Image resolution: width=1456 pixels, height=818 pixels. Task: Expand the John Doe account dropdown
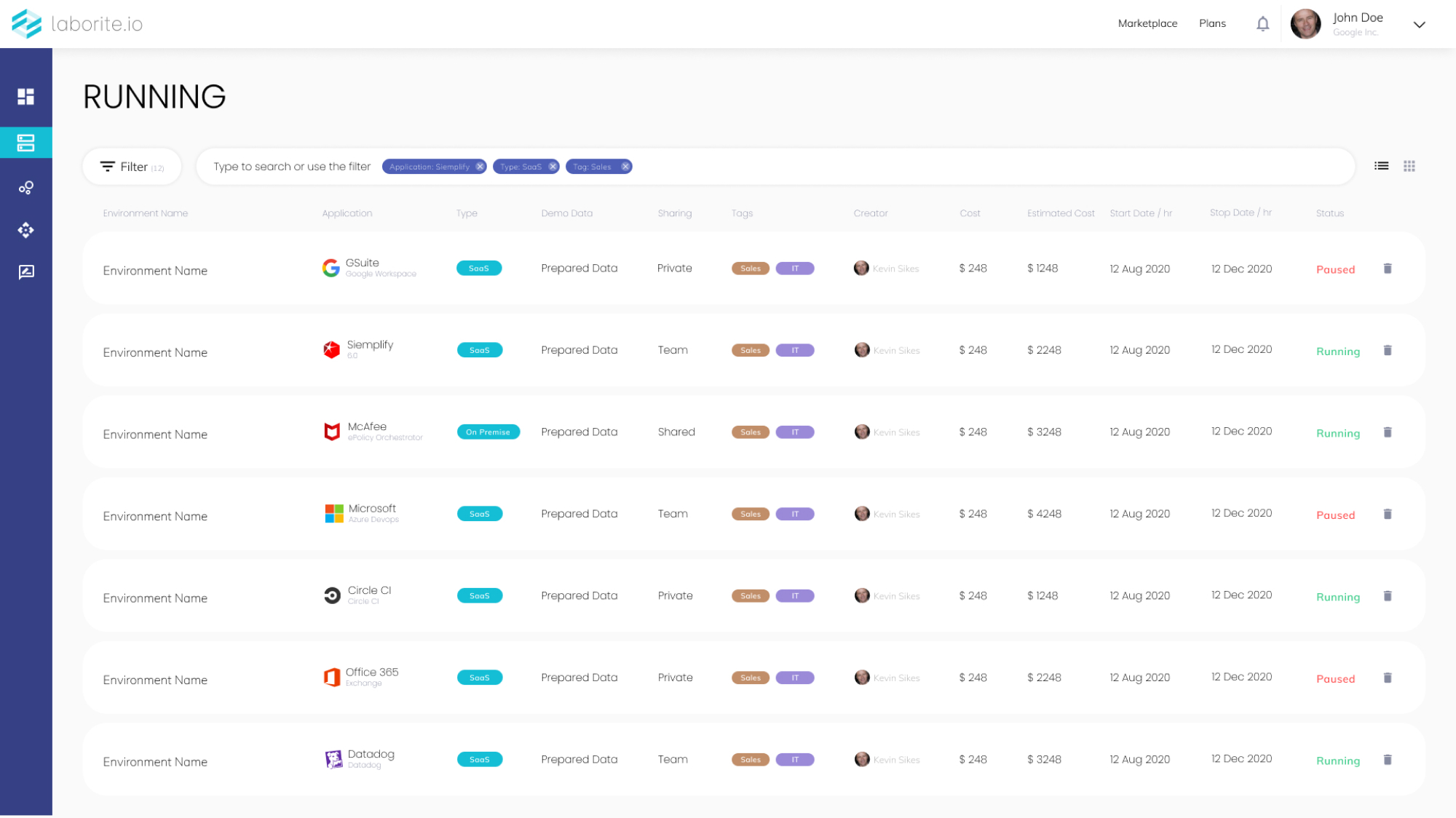coord(1419,25)
